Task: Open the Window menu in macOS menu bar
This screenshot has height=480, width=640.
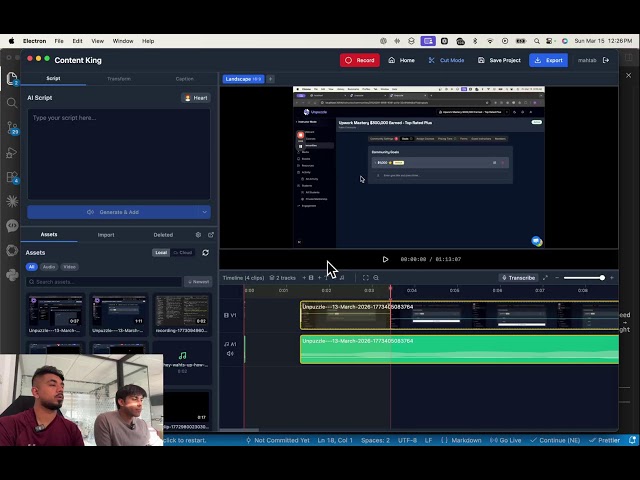Action: click(123, 41)
